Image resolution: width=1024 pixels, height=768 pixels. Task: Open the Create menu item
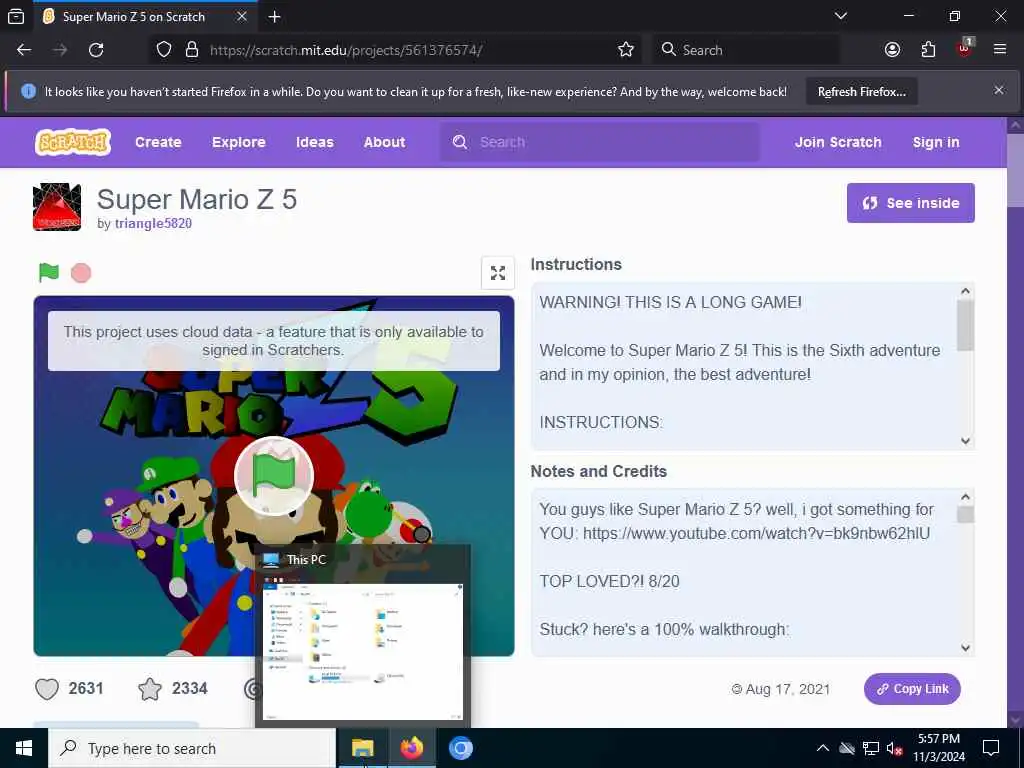[x=158, y=142]
